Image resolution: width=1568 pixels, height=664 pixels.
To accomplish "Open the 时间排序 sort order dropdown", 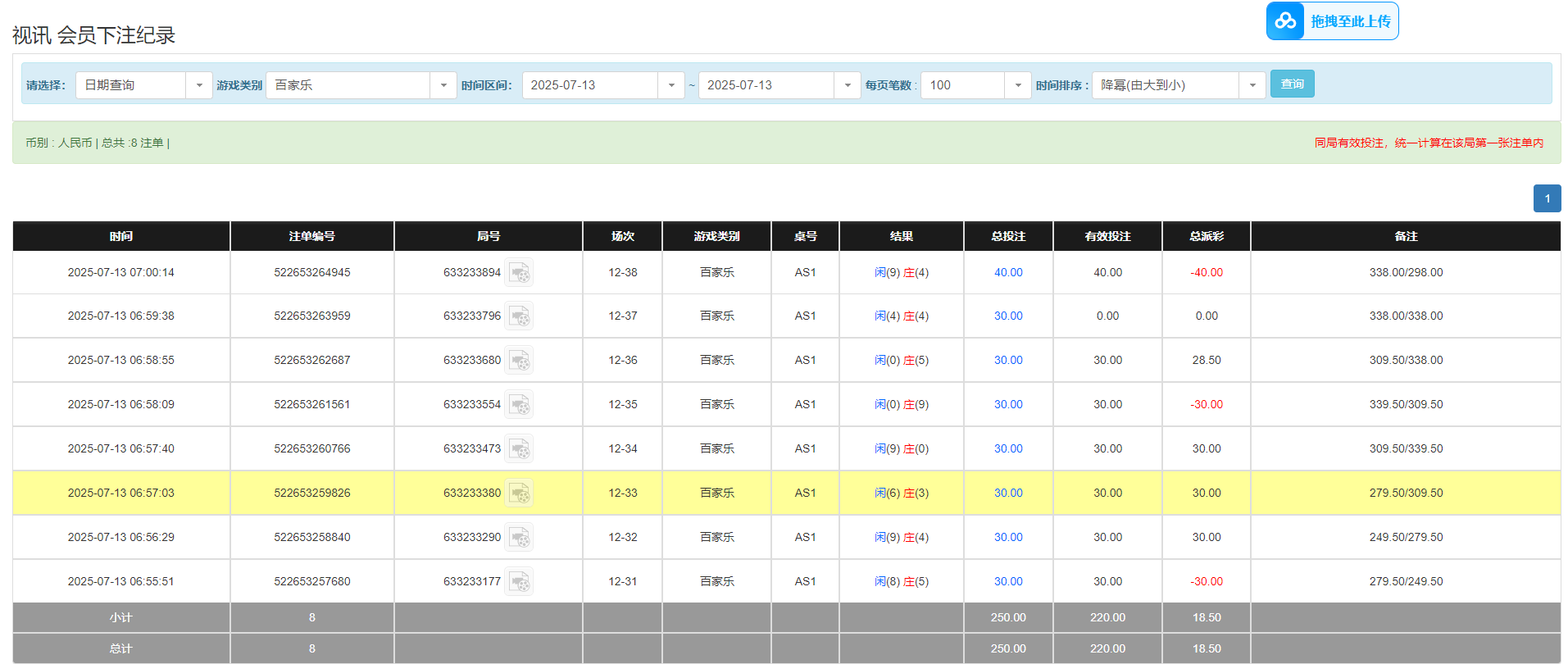I will [x=1252, y=85].
